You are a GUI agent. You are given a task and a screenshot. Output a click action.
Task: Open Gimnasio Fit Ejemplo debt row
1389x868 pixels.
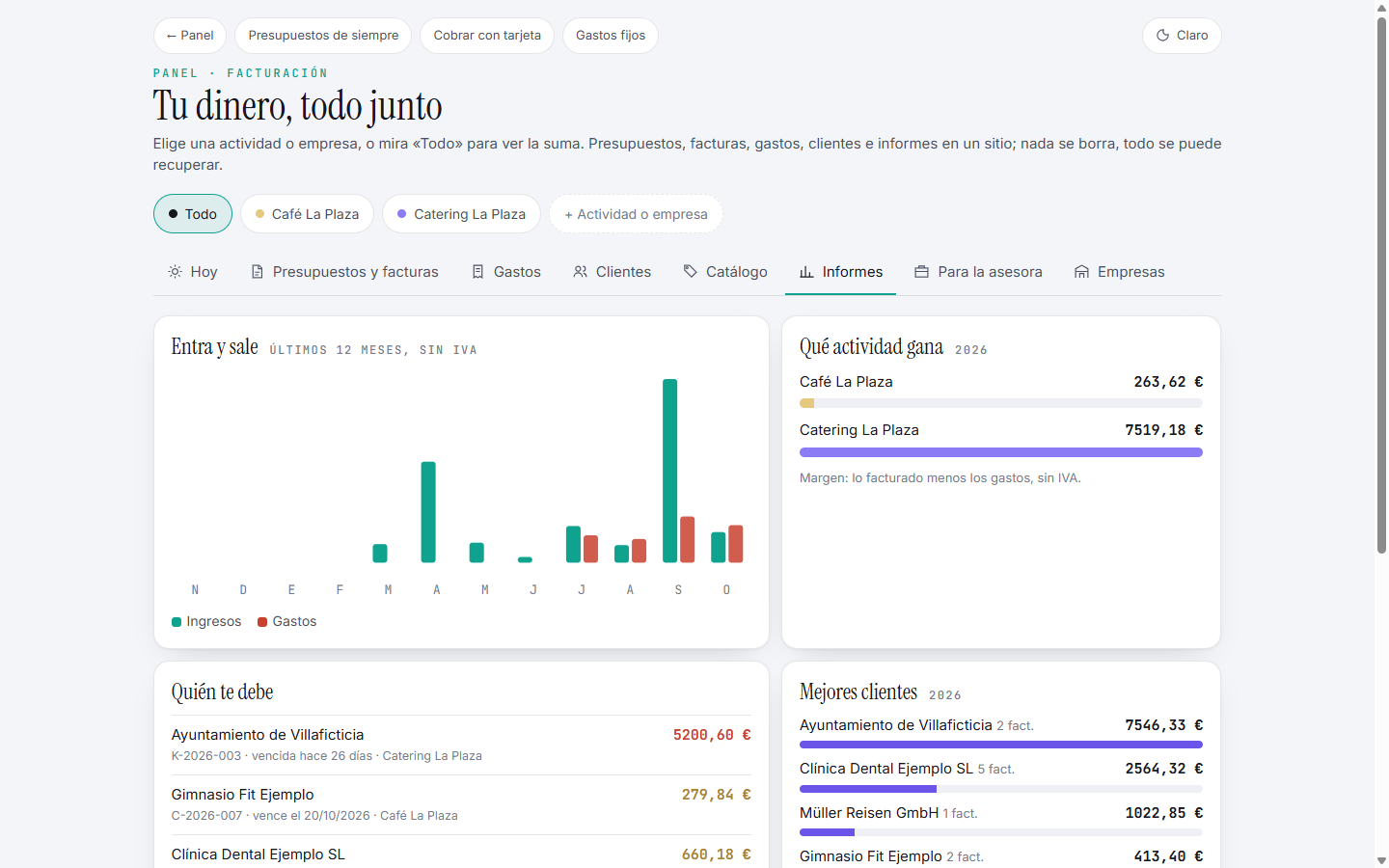[x=461, y=804]
